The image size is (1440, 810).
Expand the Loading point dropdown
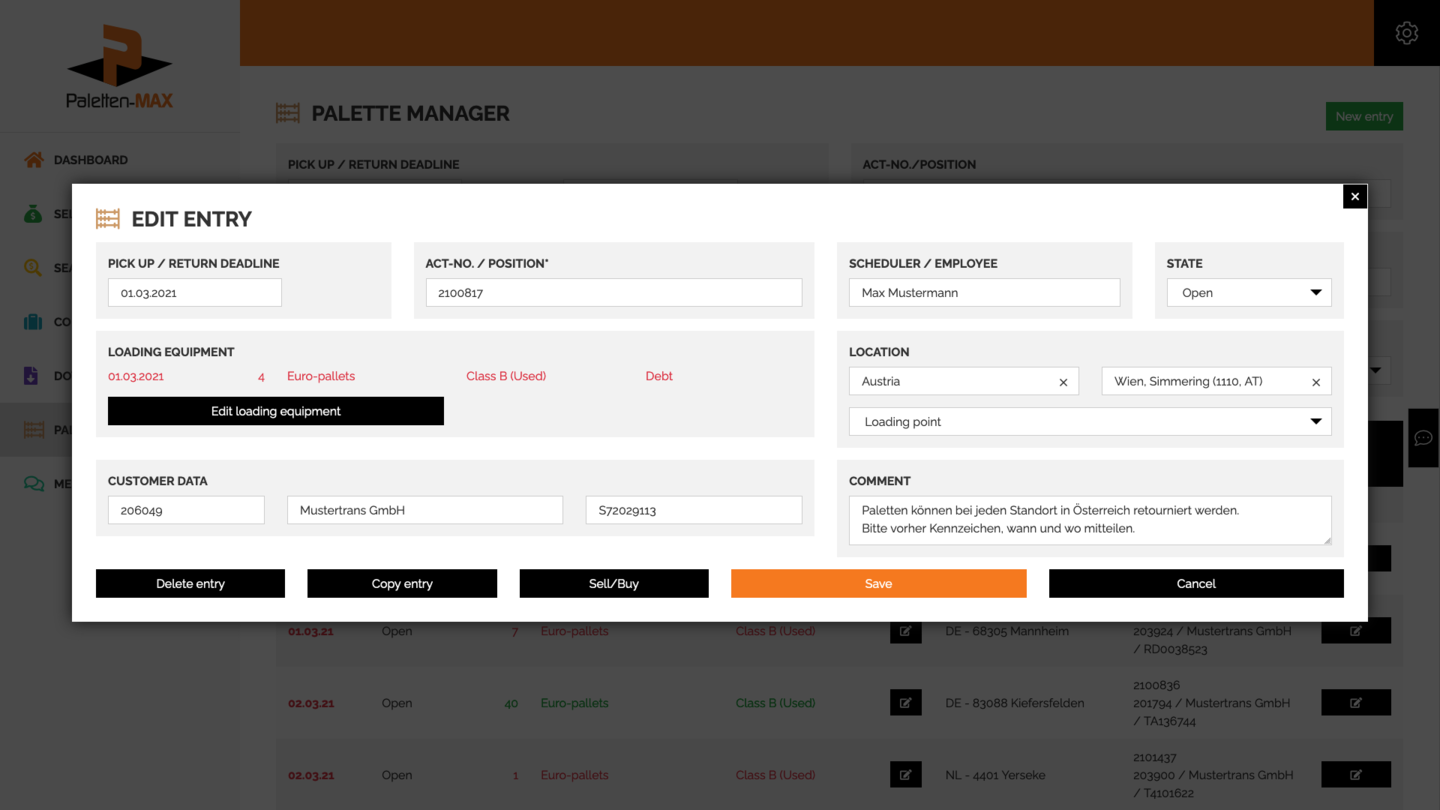click(1090, 422)
